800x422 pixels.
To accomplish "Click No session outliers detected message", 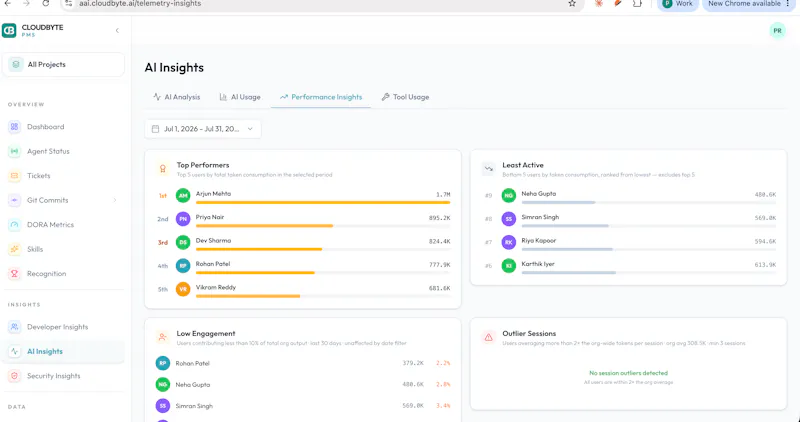I will 629,373.
